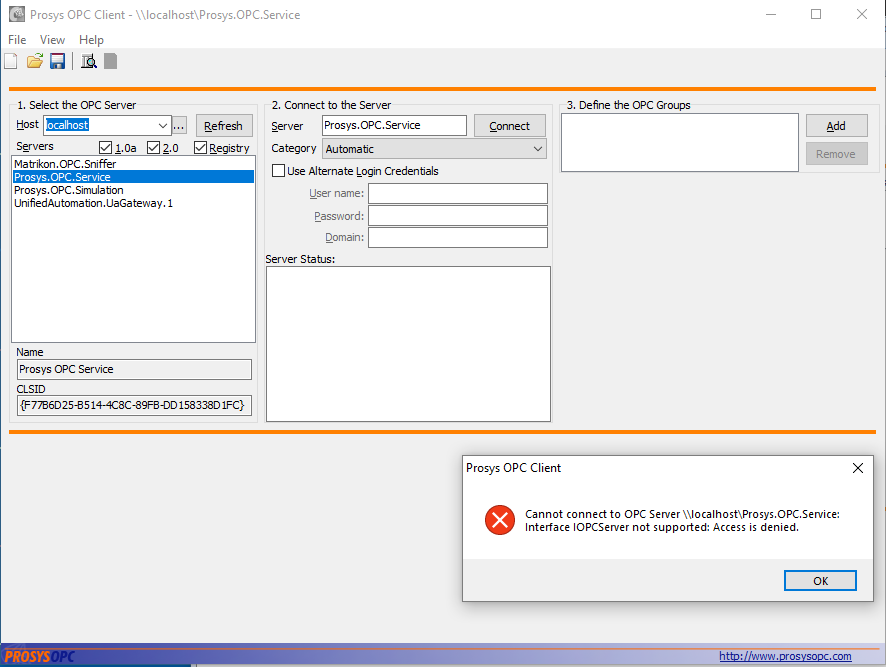This screenshot has width=886, height=667.
Task: Click the CLSID field
Action: point(134,405)
